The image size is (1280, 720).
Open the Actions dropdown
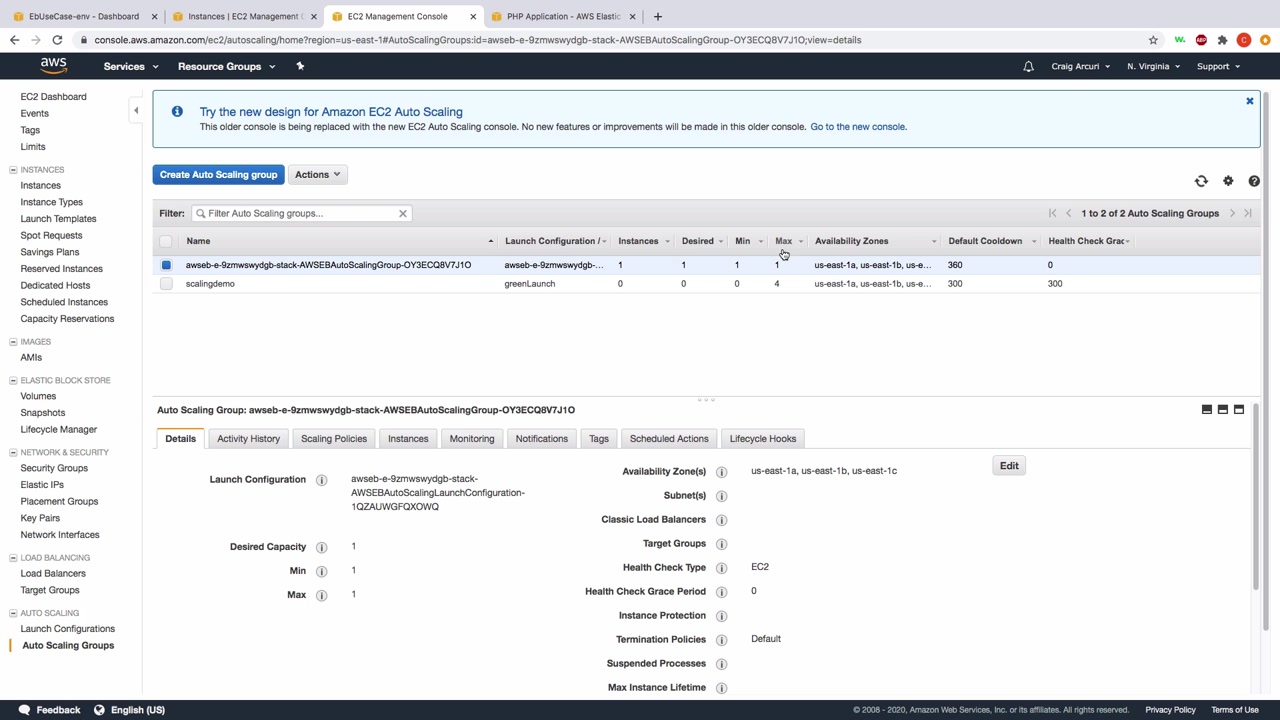(318, 175)
